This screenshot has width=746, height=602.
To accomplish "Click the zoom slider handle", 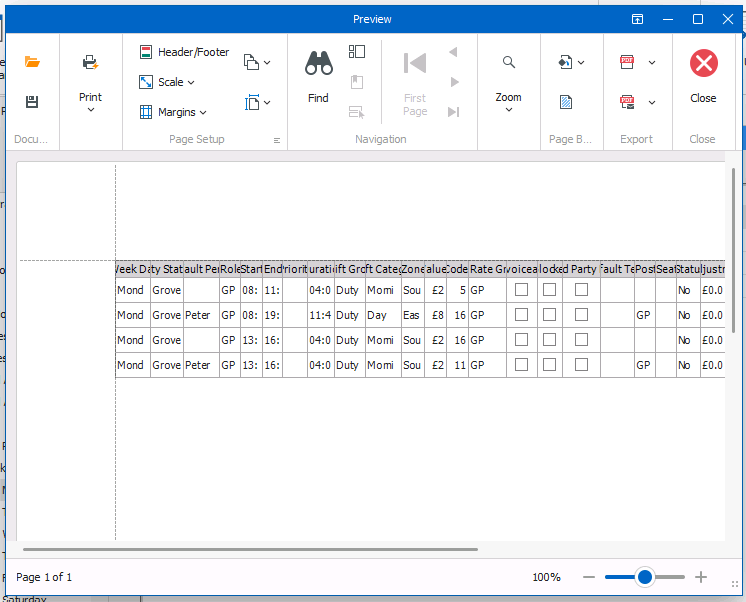I will coord(645,577).
